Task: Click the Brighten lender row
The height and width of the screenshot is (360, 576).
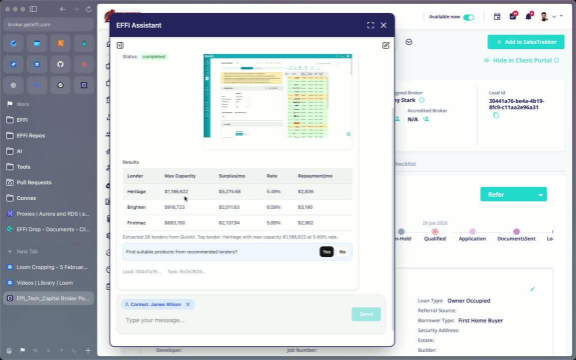Action: [237, 207]
